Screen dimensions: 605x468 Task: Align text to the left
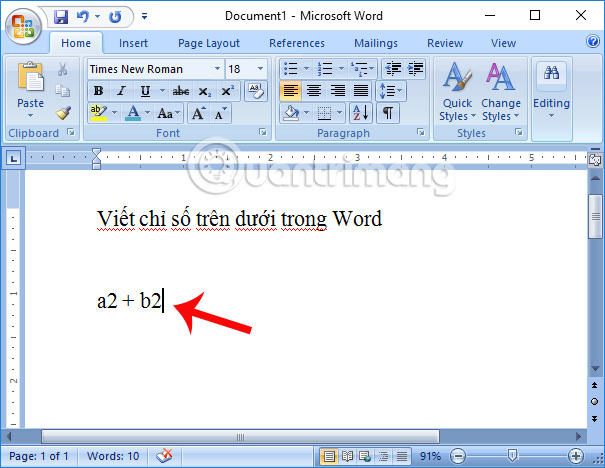pos(290,91)
